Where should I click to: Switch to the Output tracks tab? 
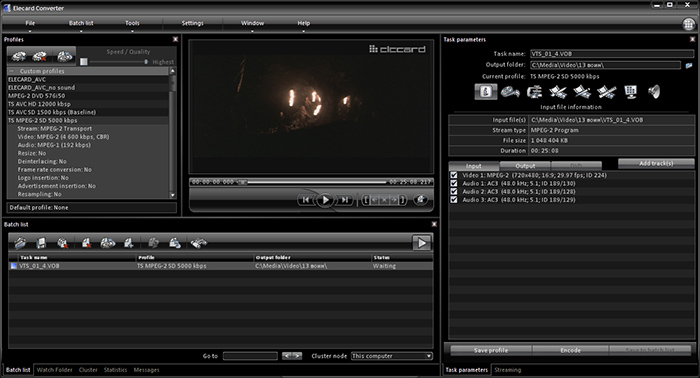[x=525, y=166]
